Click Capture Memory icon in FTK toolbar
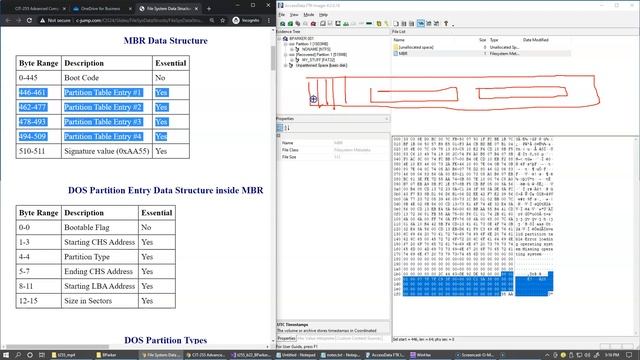 (369, 24)
